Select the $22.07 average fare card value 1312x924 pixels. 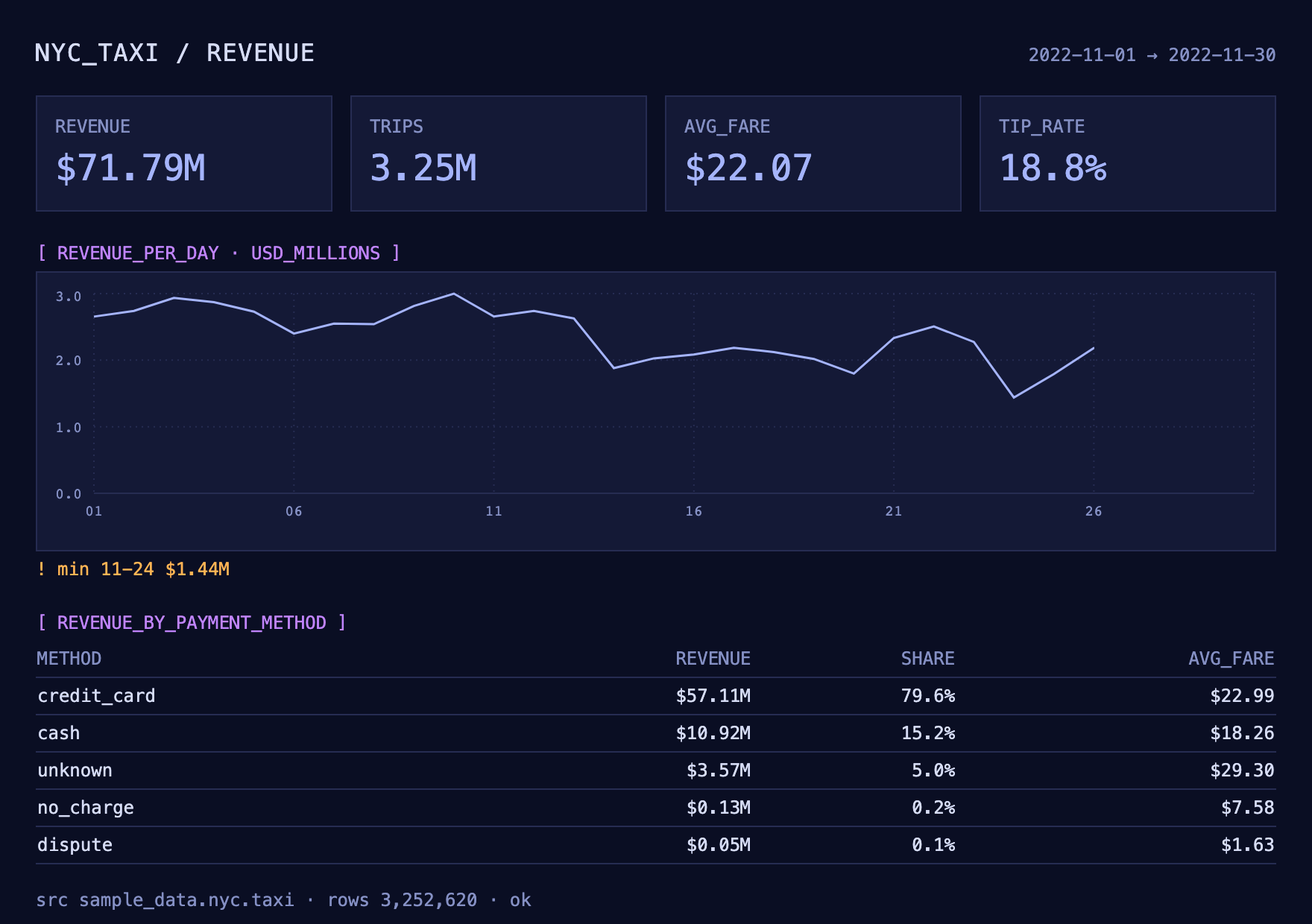pyautogui.click(x=748, y=168)
